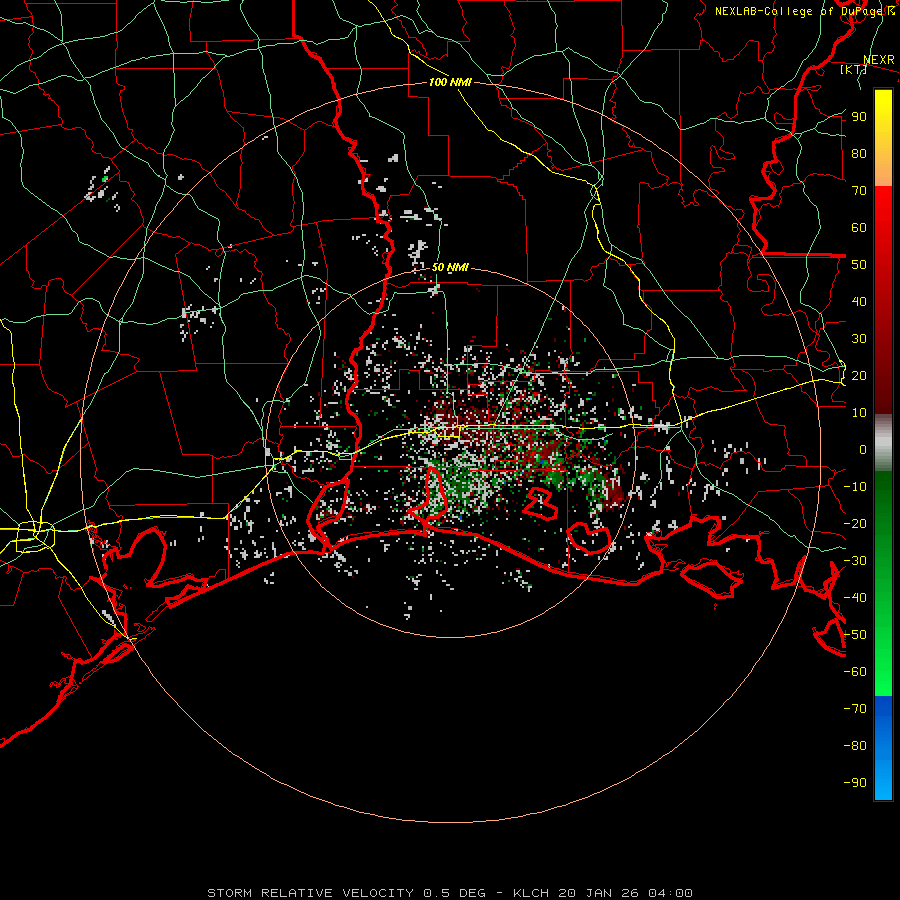Screen dimensions: 900x900
Task: Click the positive "80" scale value
Action: tap(859, 153)
